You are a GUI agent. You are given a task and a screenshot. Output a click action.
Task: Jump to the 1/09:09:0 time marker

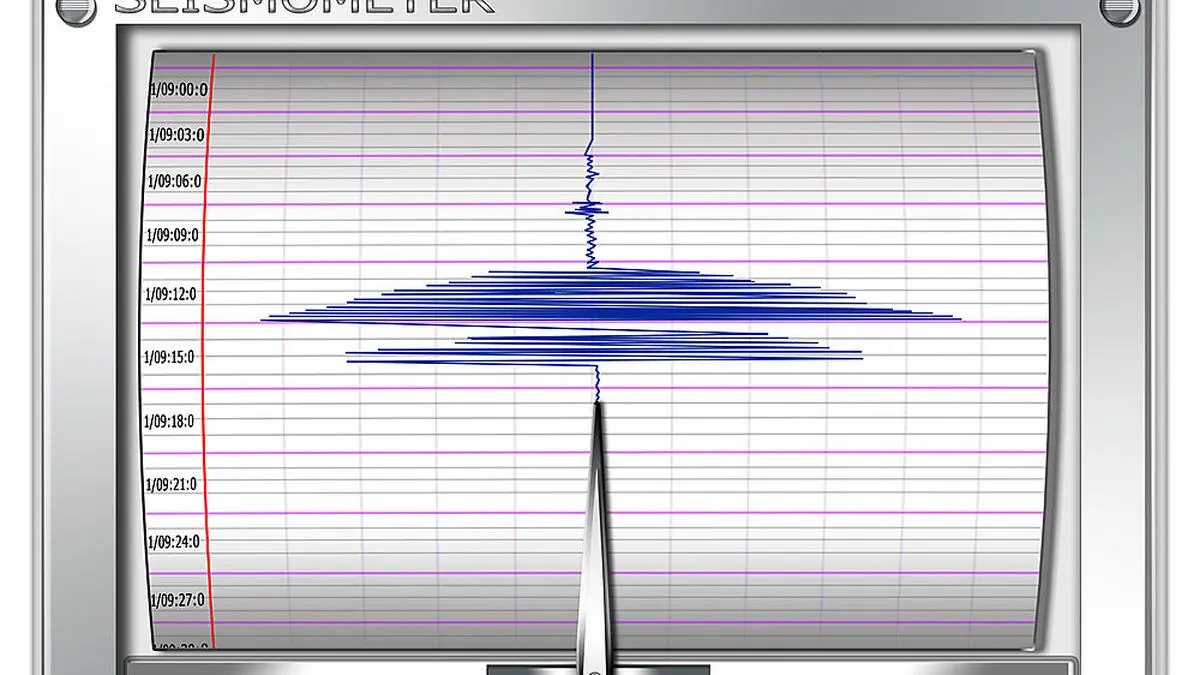click(x=174, y=236)
